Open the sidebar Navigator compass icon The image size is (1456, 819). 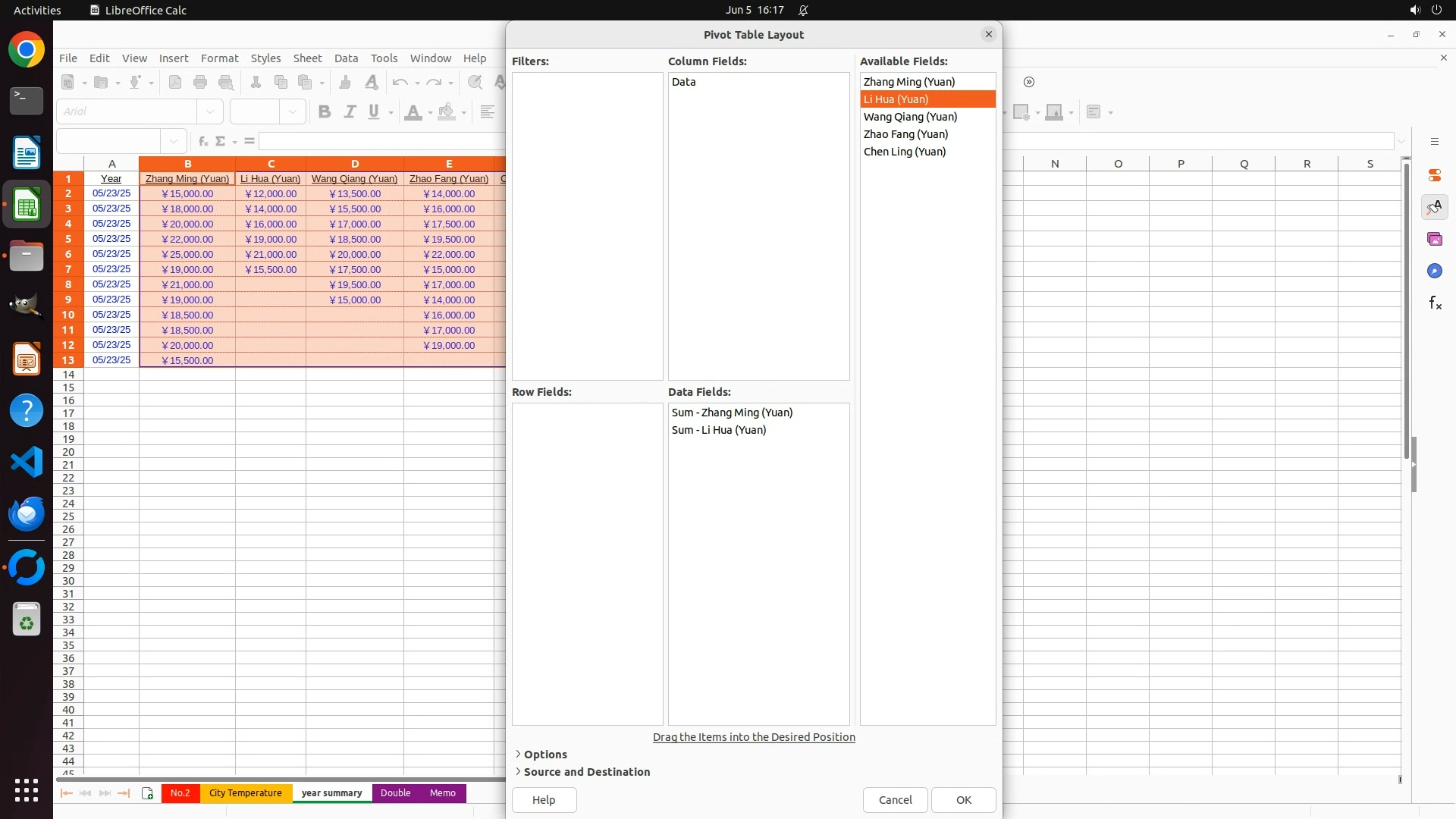click(1434, 271)
